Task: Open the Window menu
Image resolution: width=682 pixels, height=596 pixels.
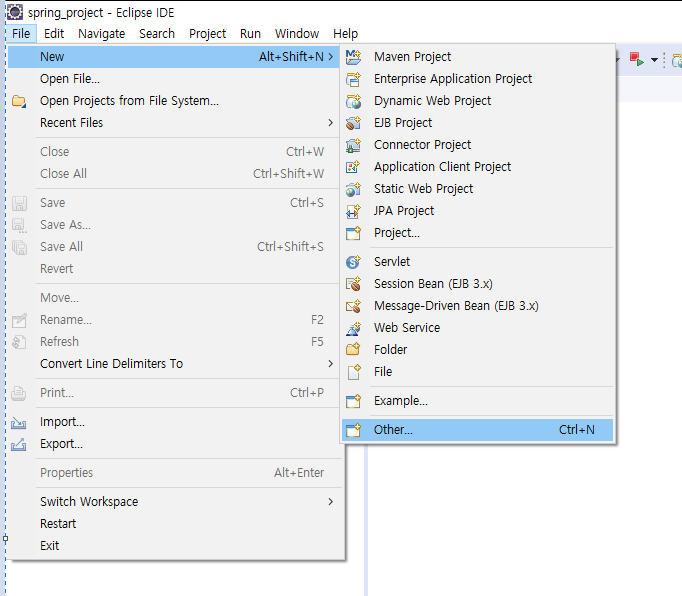Action: point(297,33)
